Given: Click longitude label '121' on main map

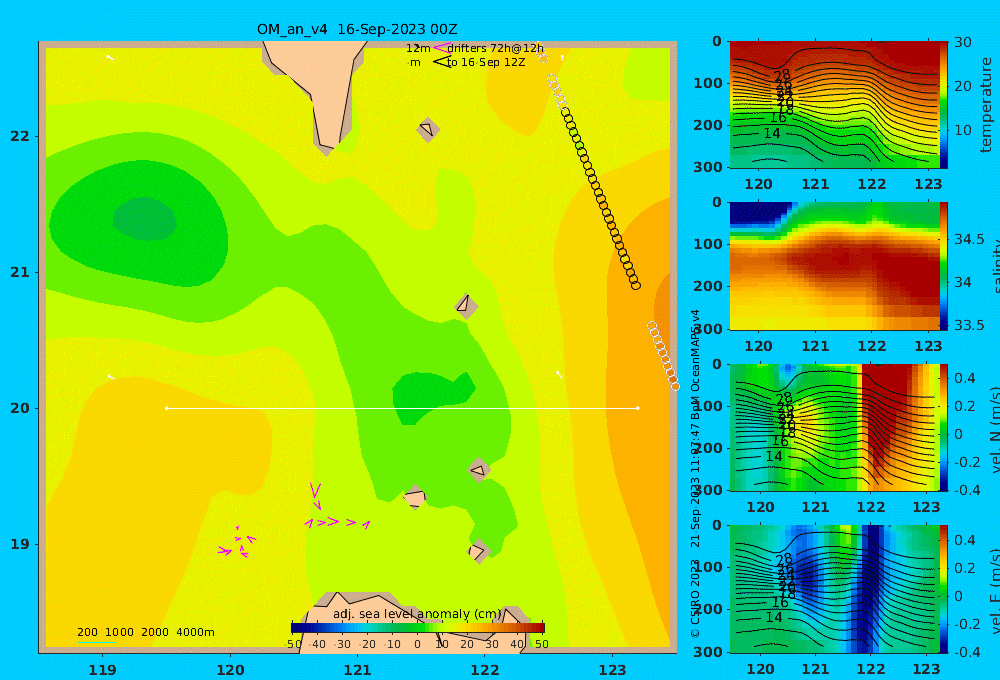Looking at the screenshot, I should coord(357,670).
